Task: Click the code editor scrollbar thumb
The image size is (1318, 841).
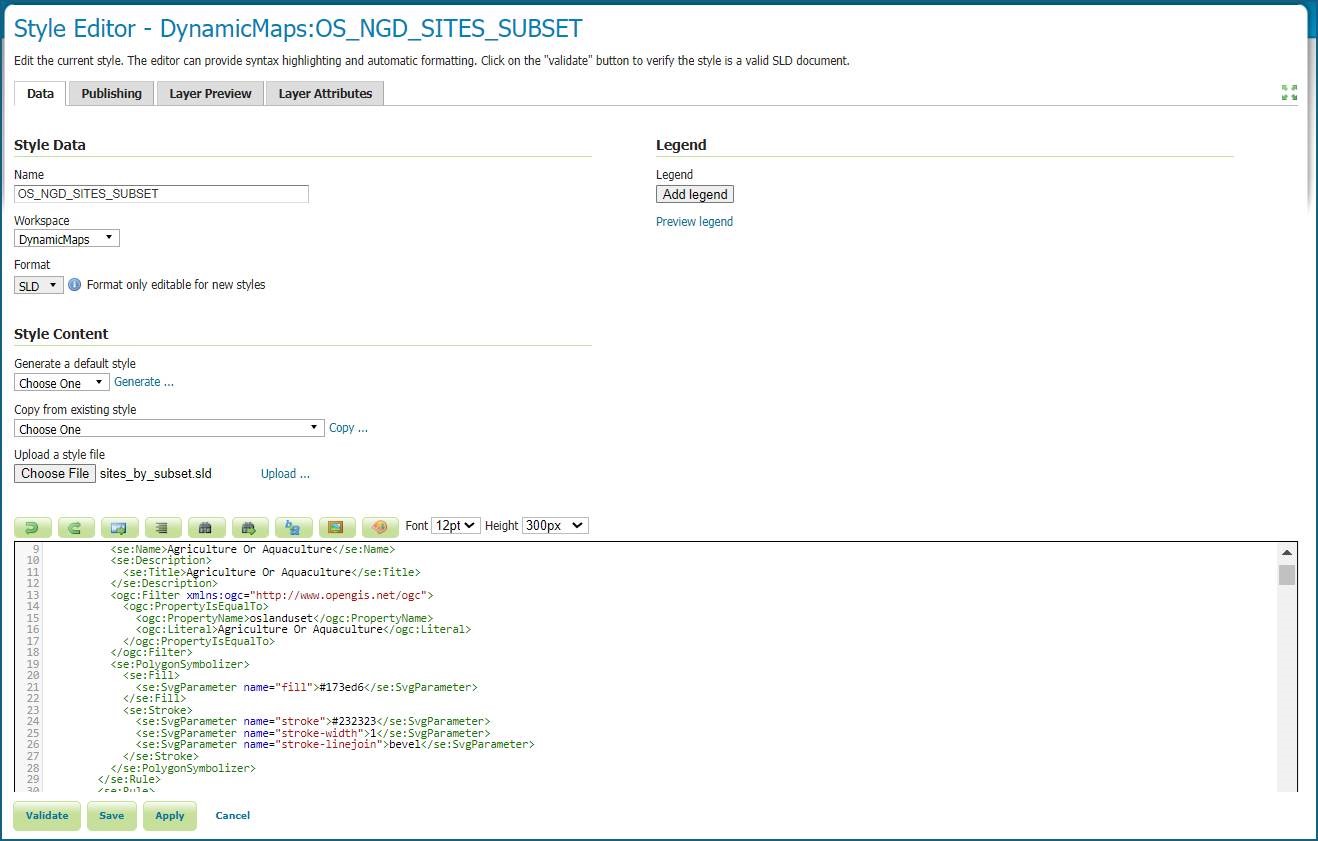Action: click(x=1287, y=574)
